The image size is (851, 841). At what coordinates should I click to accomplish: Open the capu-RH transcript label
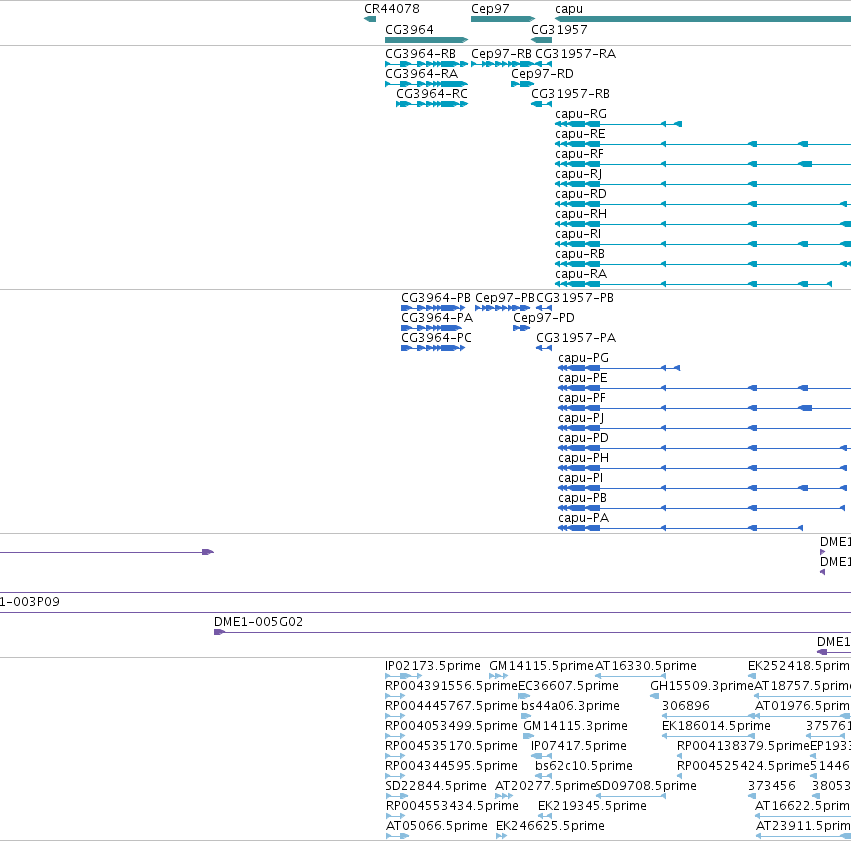(581, 214)
